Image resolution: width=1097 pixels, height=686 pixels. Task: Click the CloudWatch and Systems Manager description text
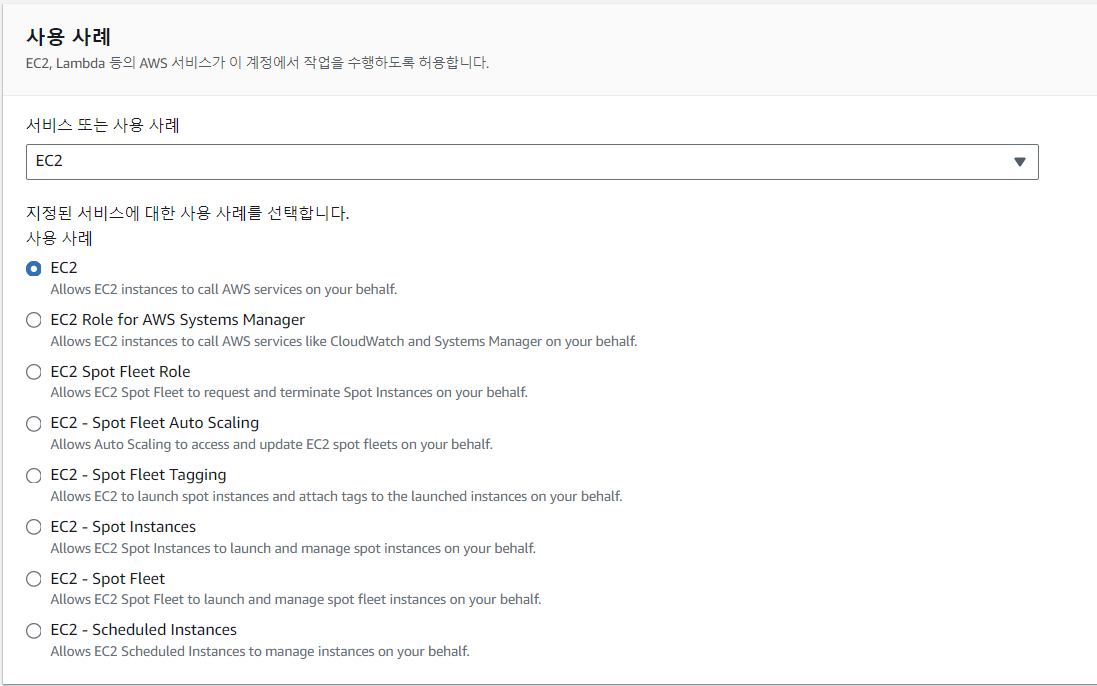[344, 341]
